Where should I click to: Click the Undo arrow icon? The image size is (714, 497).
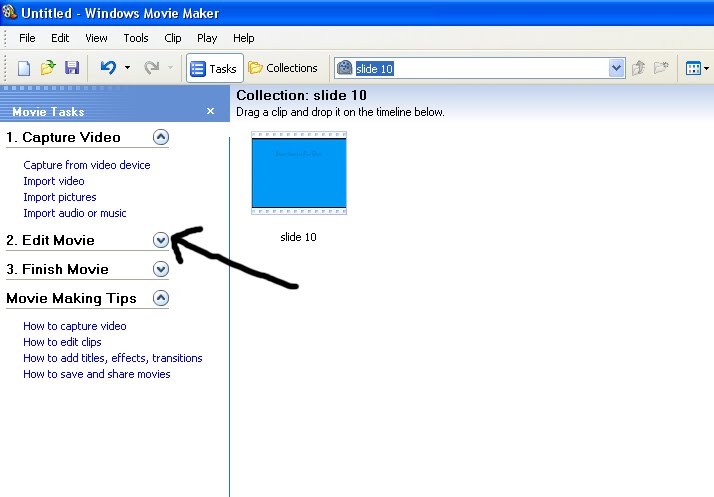pyautogui.click(x=108, y=68)
